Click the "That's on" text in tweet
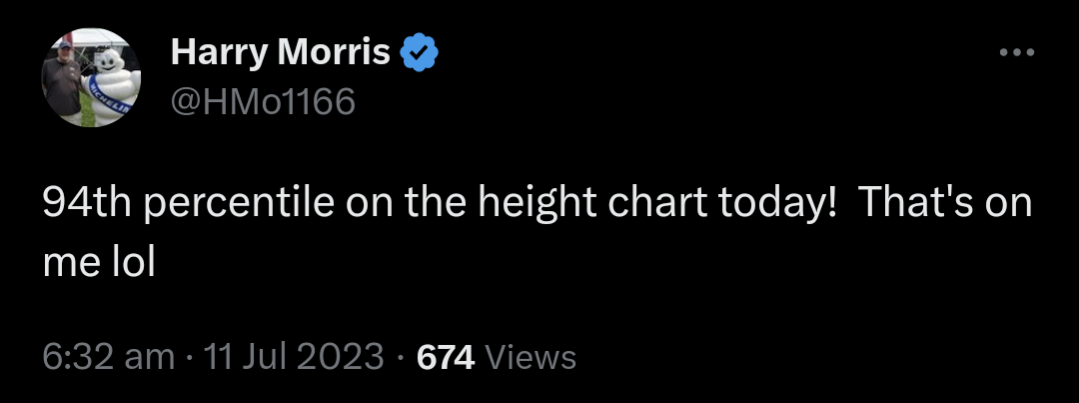Image resolution: width=1079 pixels, height=403 pixels. 946,203
